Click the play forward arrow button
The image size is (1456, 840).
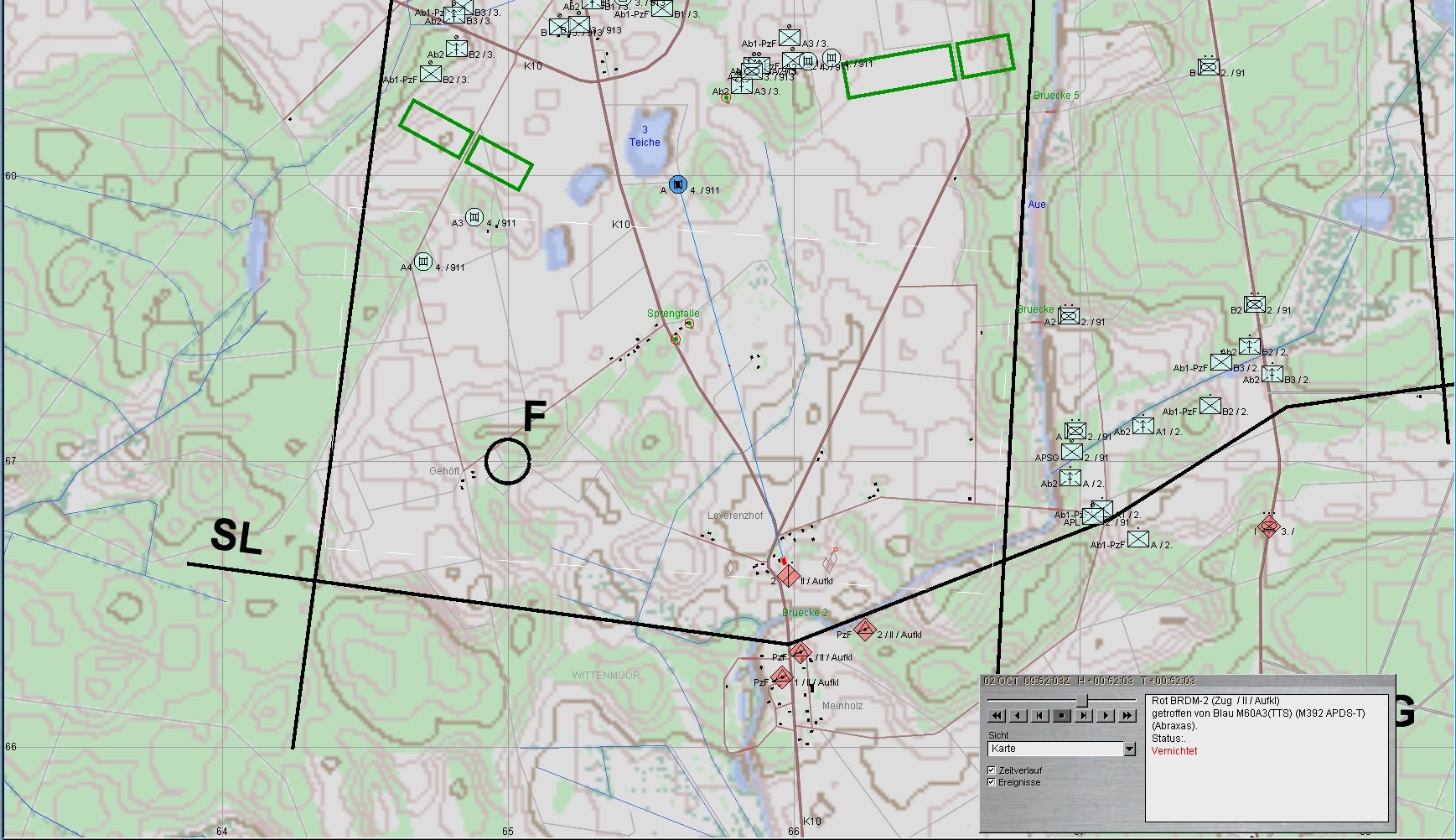(x=1106, y=715)
